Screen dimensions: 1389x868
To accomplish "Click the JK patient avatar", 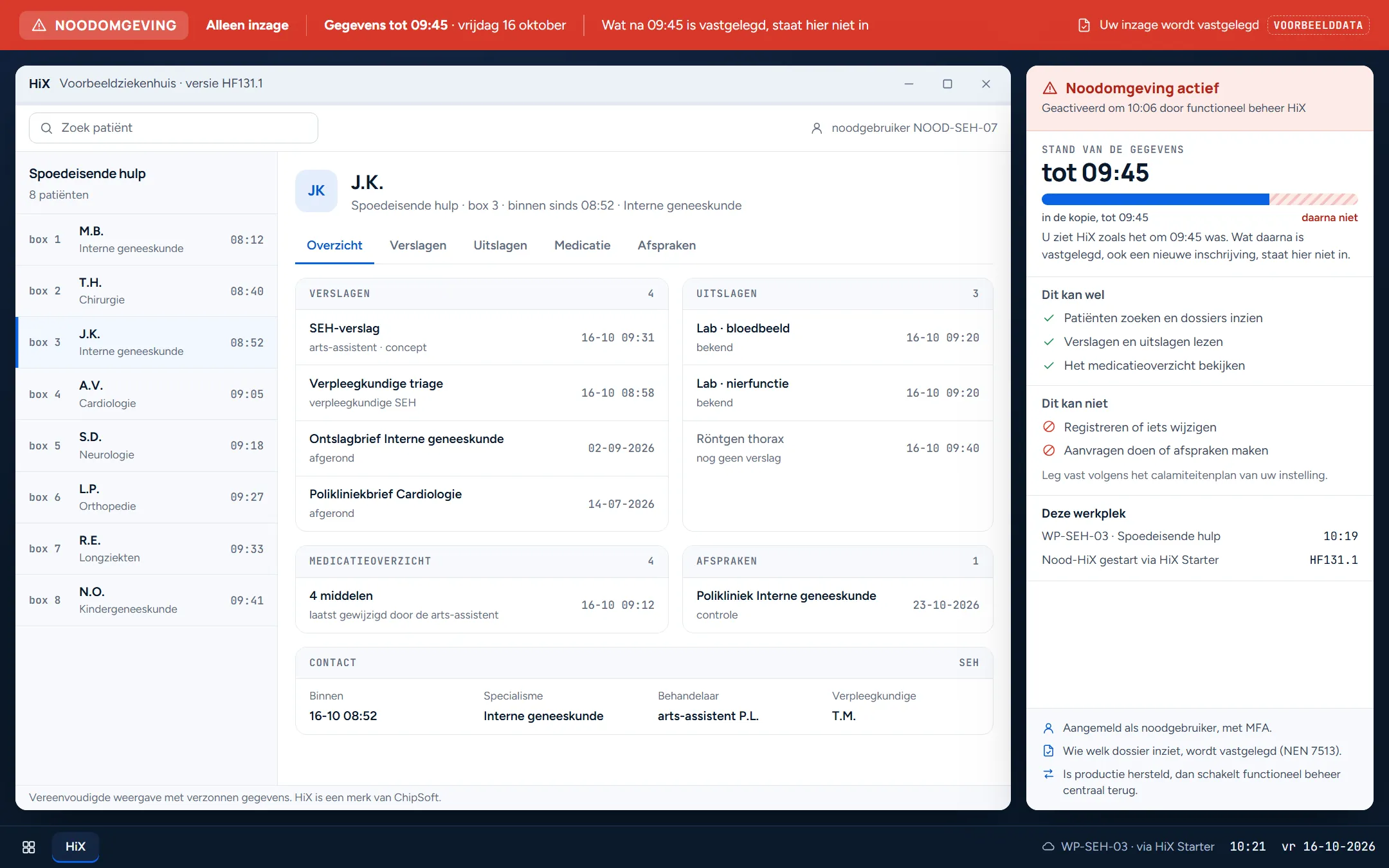I will click(x=316, y=191).
